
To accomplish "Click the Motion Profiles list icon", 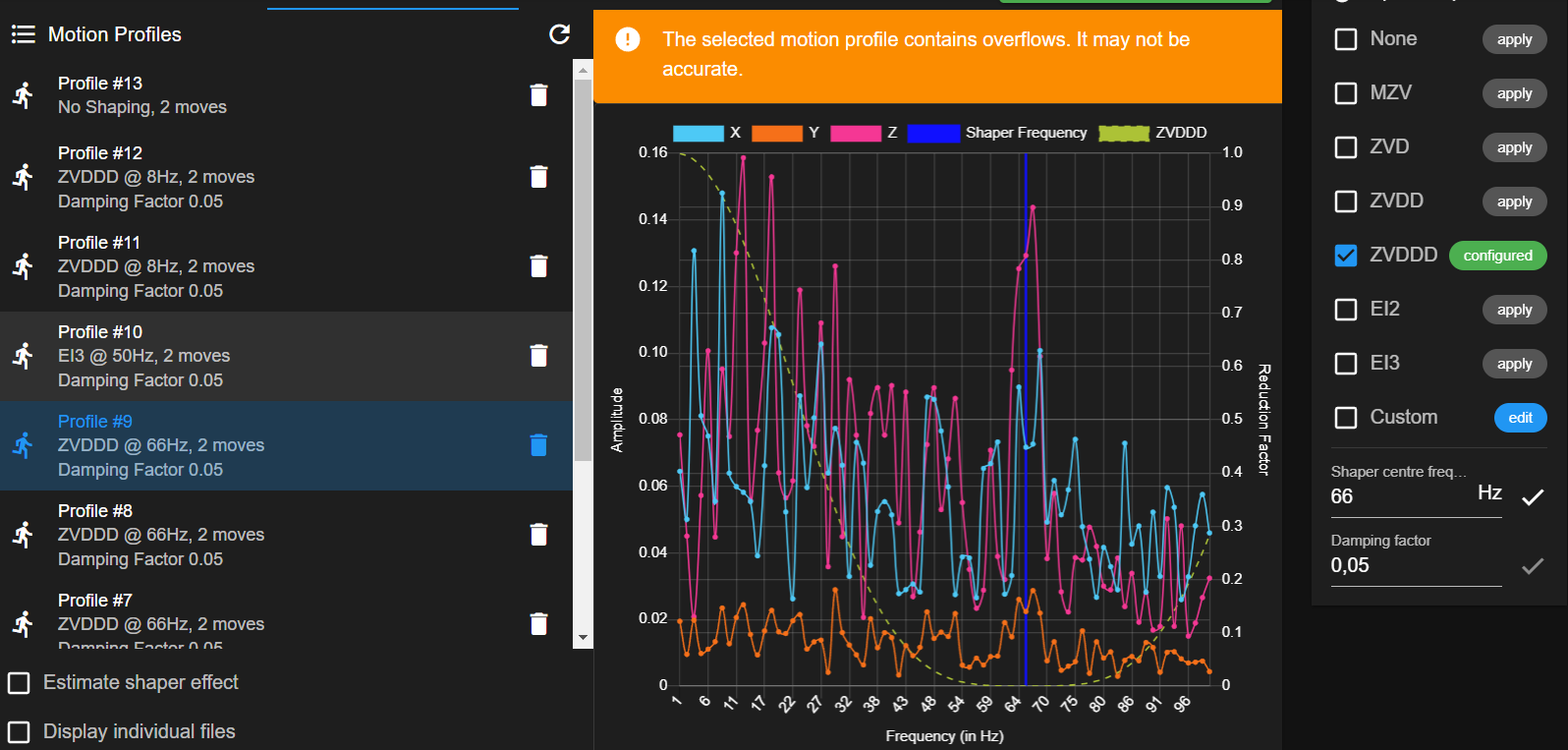I will (23, 34).
